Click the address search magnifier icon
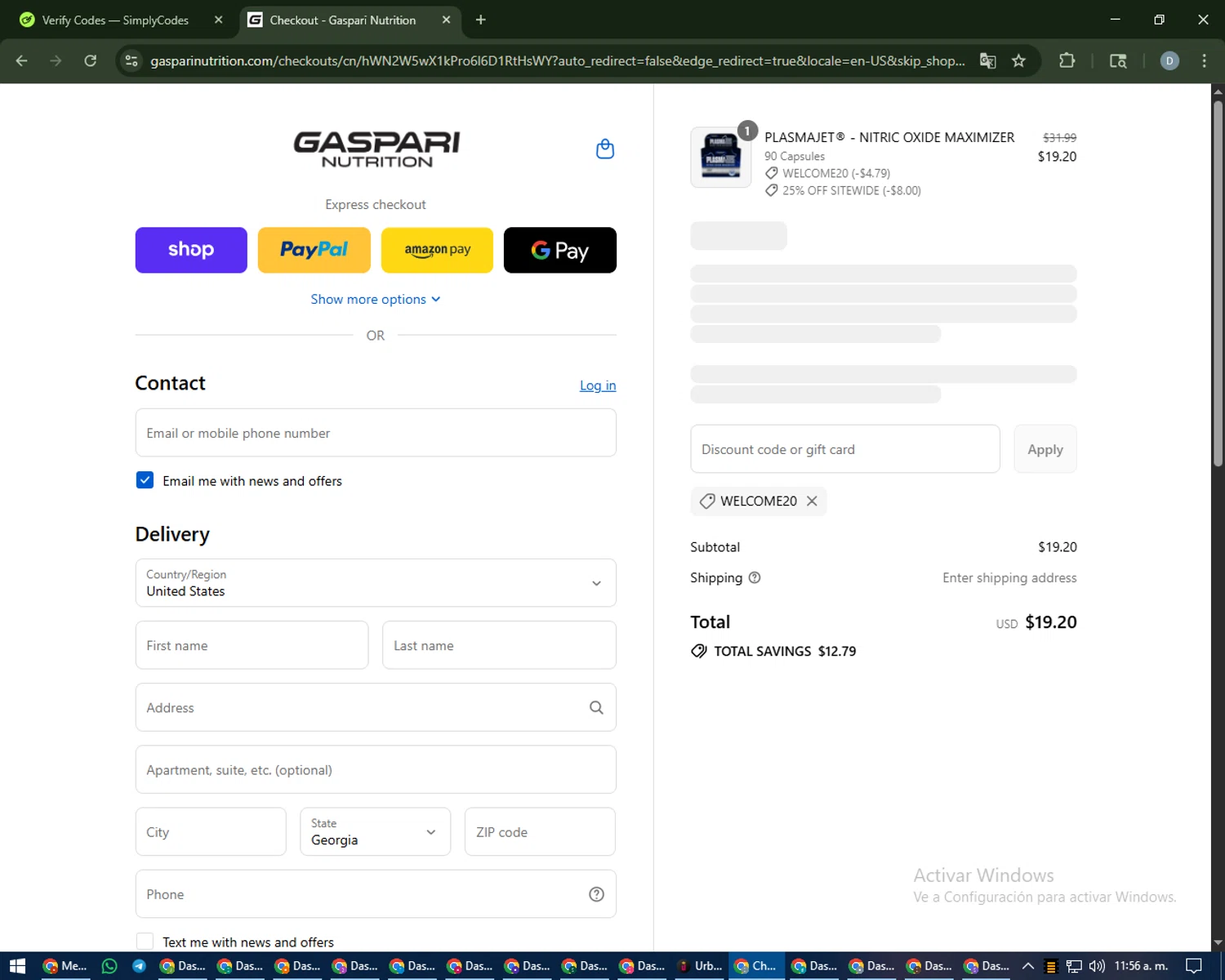Viewport: 1225px width, 980px height. click(x=597, y=707)
